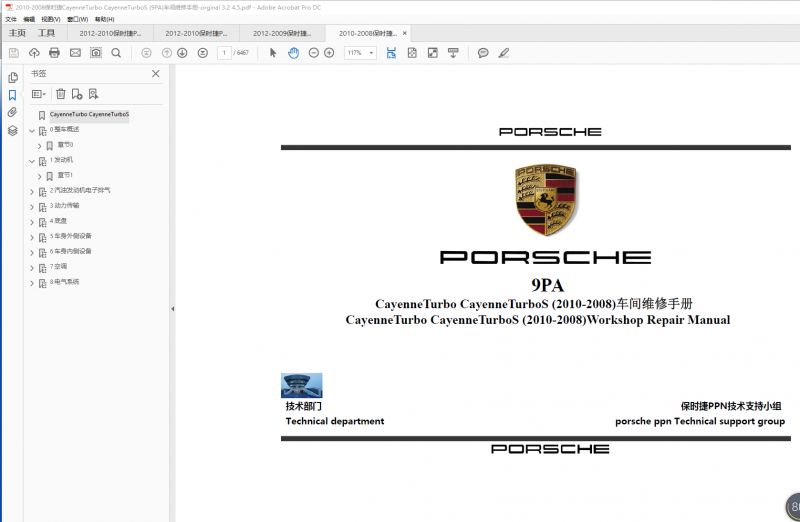Close the 2010-2008保时捷 document tab

click(405, 33)
